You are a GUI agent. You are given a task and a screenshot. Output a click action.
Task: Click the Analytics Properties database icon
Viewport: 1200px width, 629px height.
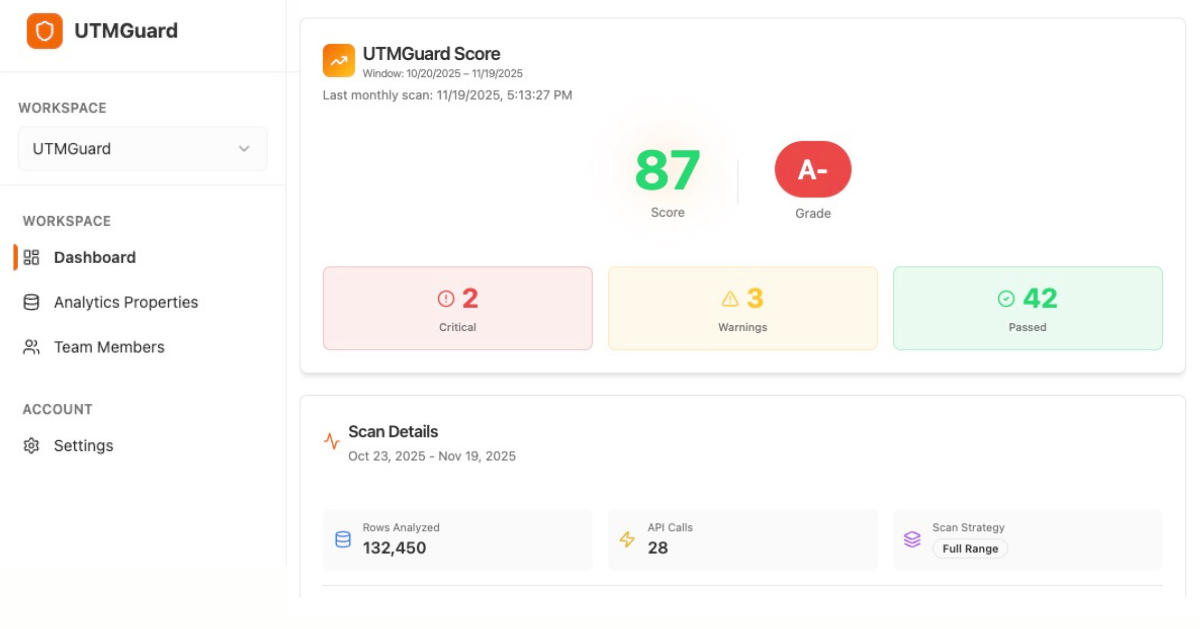[30, 302]
